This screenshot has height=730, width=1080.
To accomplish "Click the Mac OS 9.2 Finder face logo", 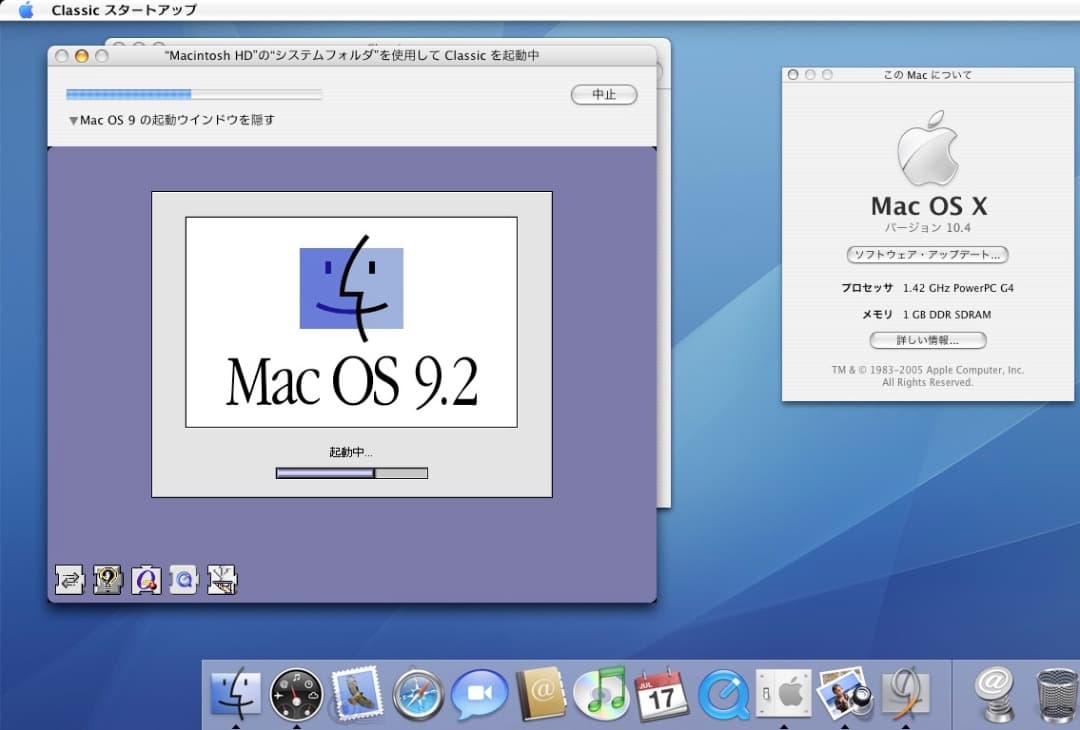I will [x=351, y=288].
